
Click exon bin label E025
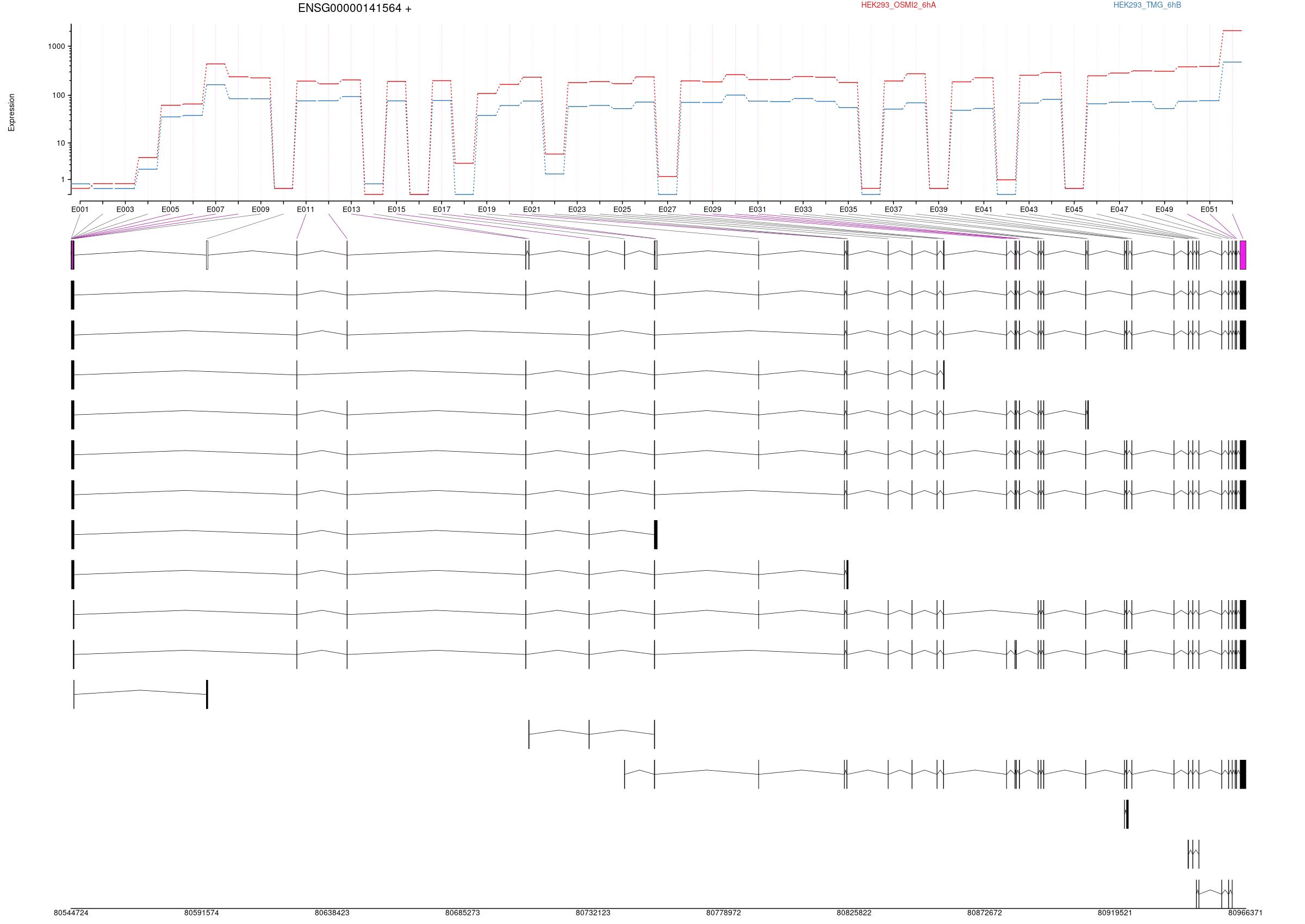pos(622,209)
